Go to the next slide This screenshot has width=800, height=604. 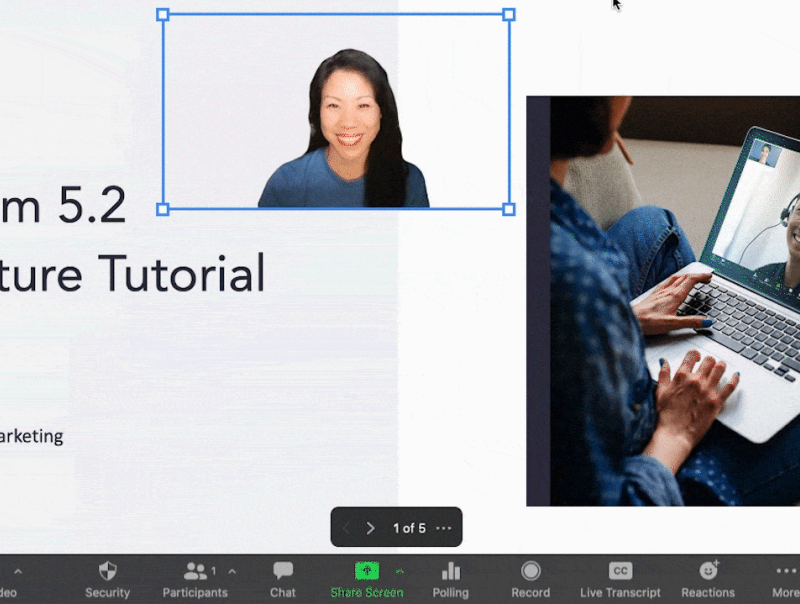pos(370,528)
